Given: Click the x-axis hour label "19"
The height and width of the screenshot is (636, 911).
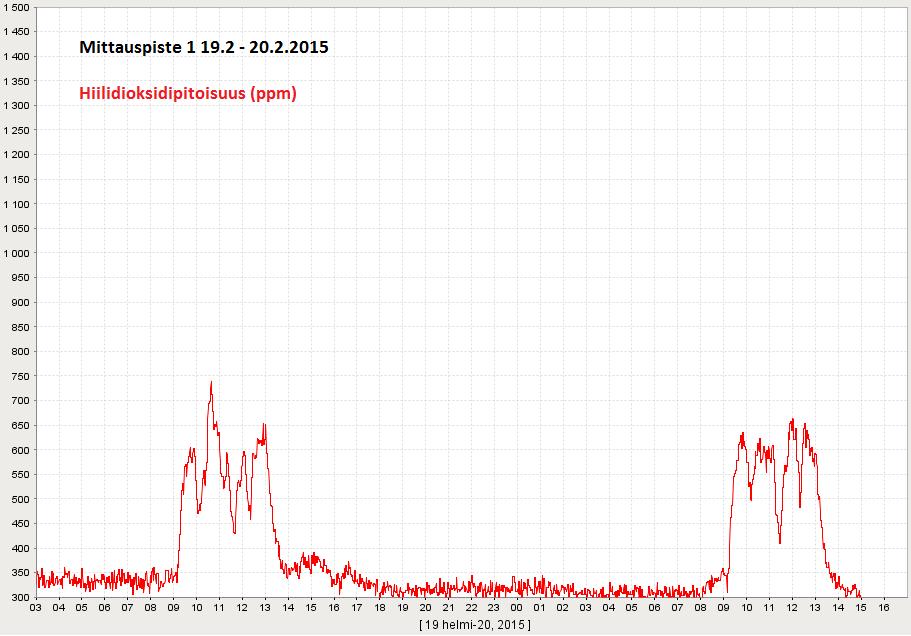Looking at the screenshot, I should click(x=403, y=608).
